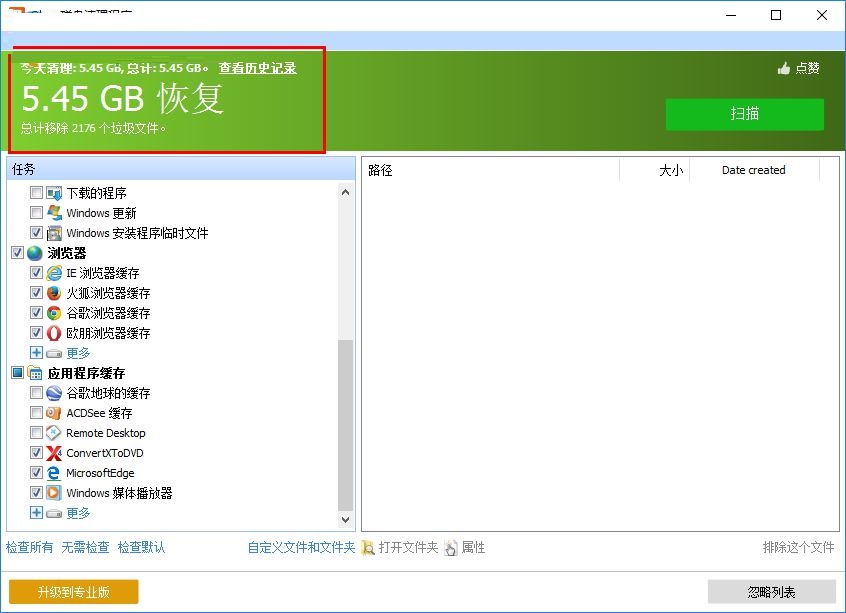Open the 查看历史记录 history link
This screenshot has width=846, height=613.
[x=257, y=68]
